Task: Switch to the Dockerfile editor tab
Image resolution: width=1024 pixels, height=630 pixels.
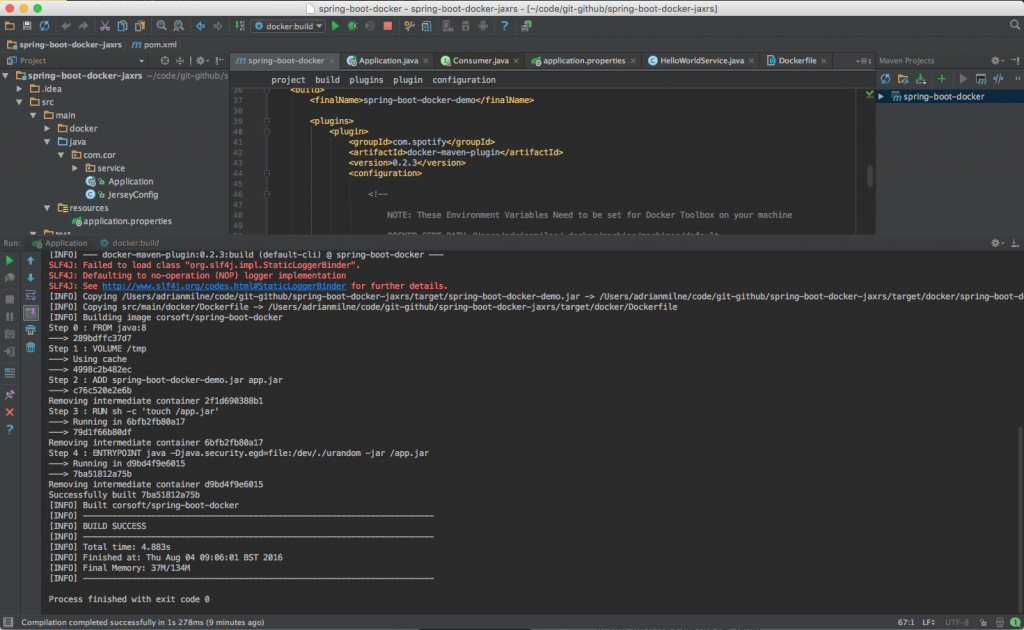Action: [x=795, y=60]
